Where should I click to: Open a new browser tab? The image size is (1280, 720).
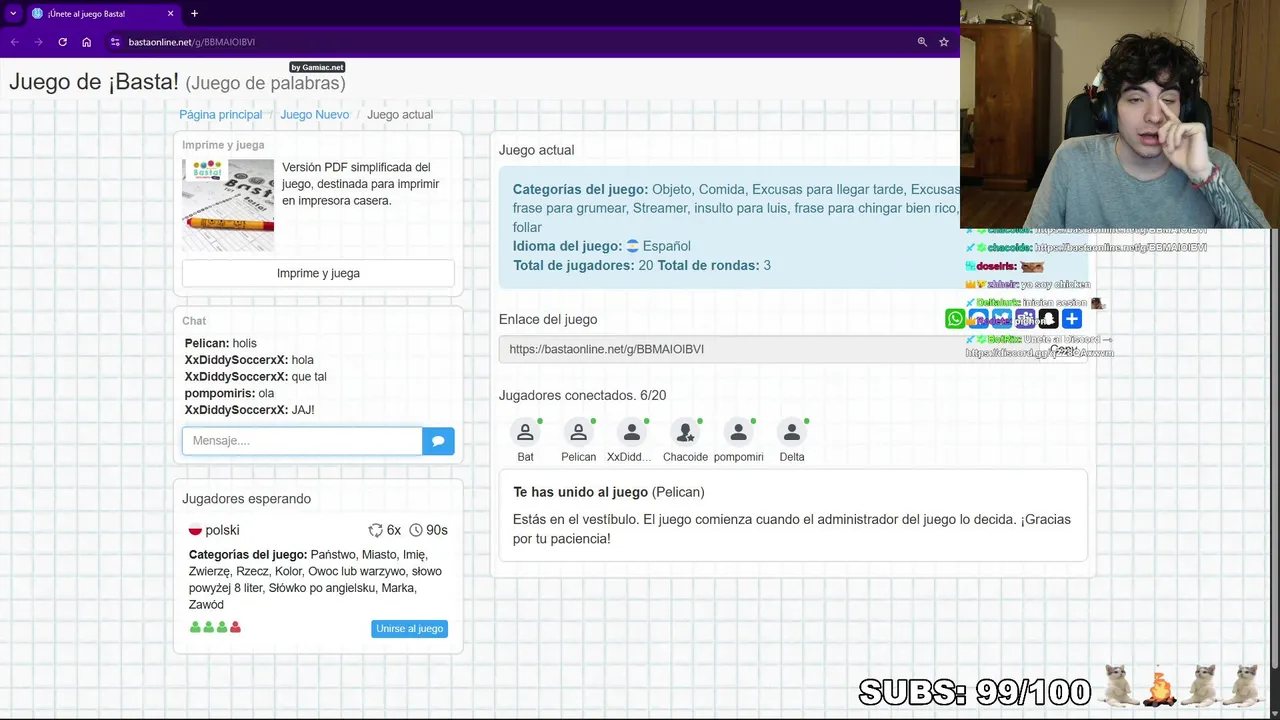tap(194, 14)
